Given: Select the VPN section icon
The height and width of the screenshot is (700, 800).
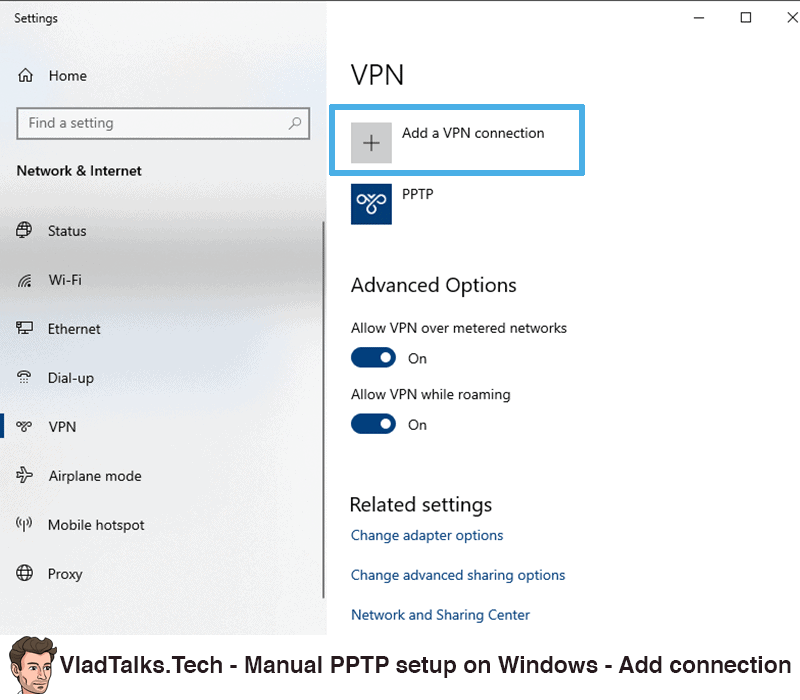Looking at the screenshot, I should click(24, 426).
